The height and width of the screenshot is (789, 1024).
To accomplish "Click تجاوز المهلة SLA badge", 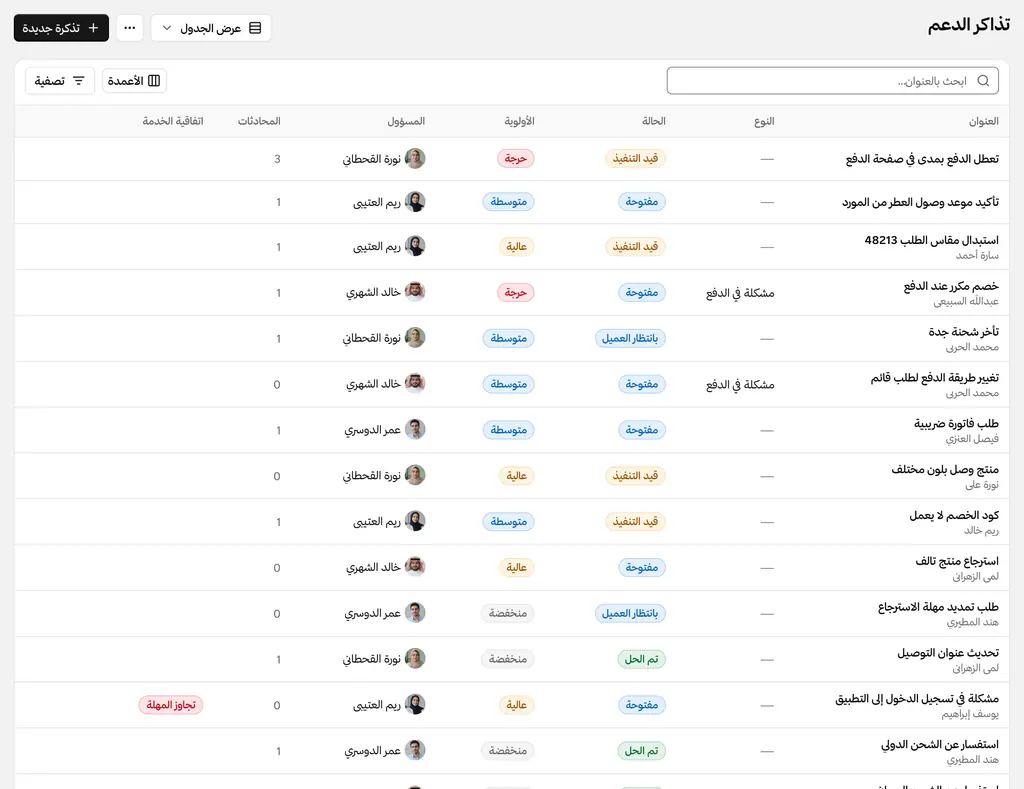I will [x=171, y=705].
